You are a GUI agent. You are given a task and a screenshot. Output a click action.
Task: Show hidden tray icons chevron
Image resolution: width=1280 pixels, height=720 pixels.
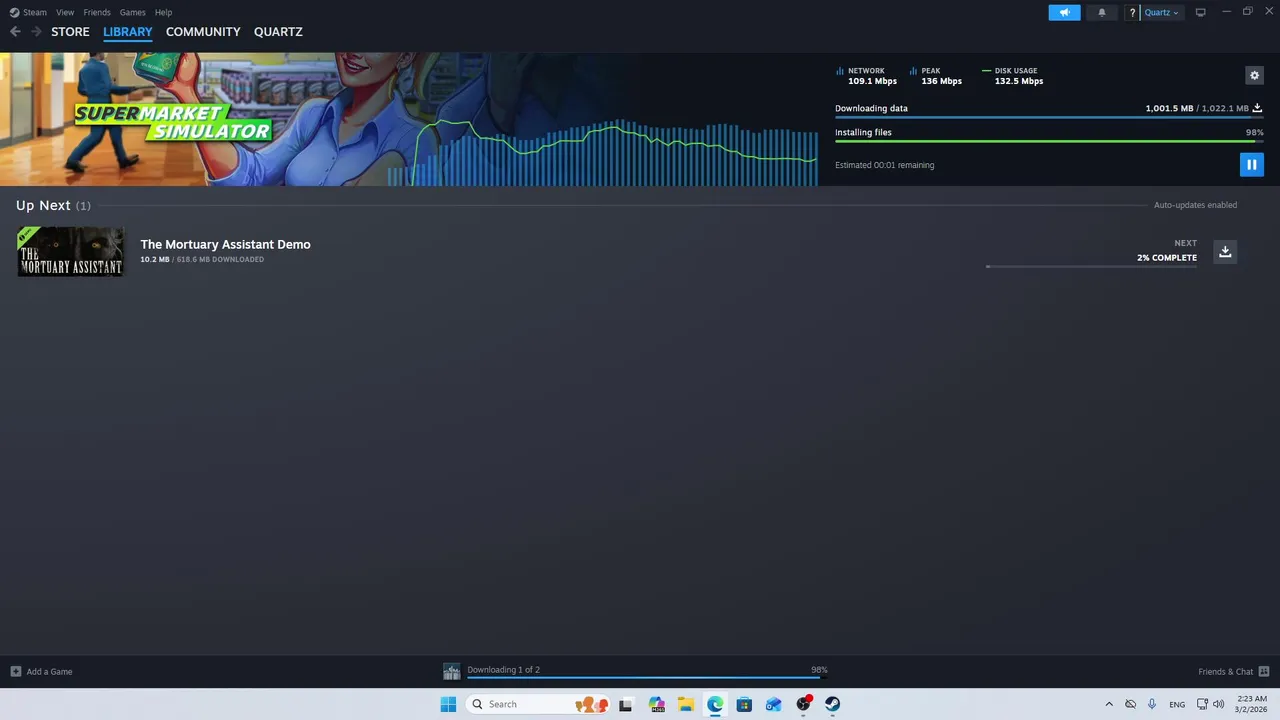coord(1109,704)
